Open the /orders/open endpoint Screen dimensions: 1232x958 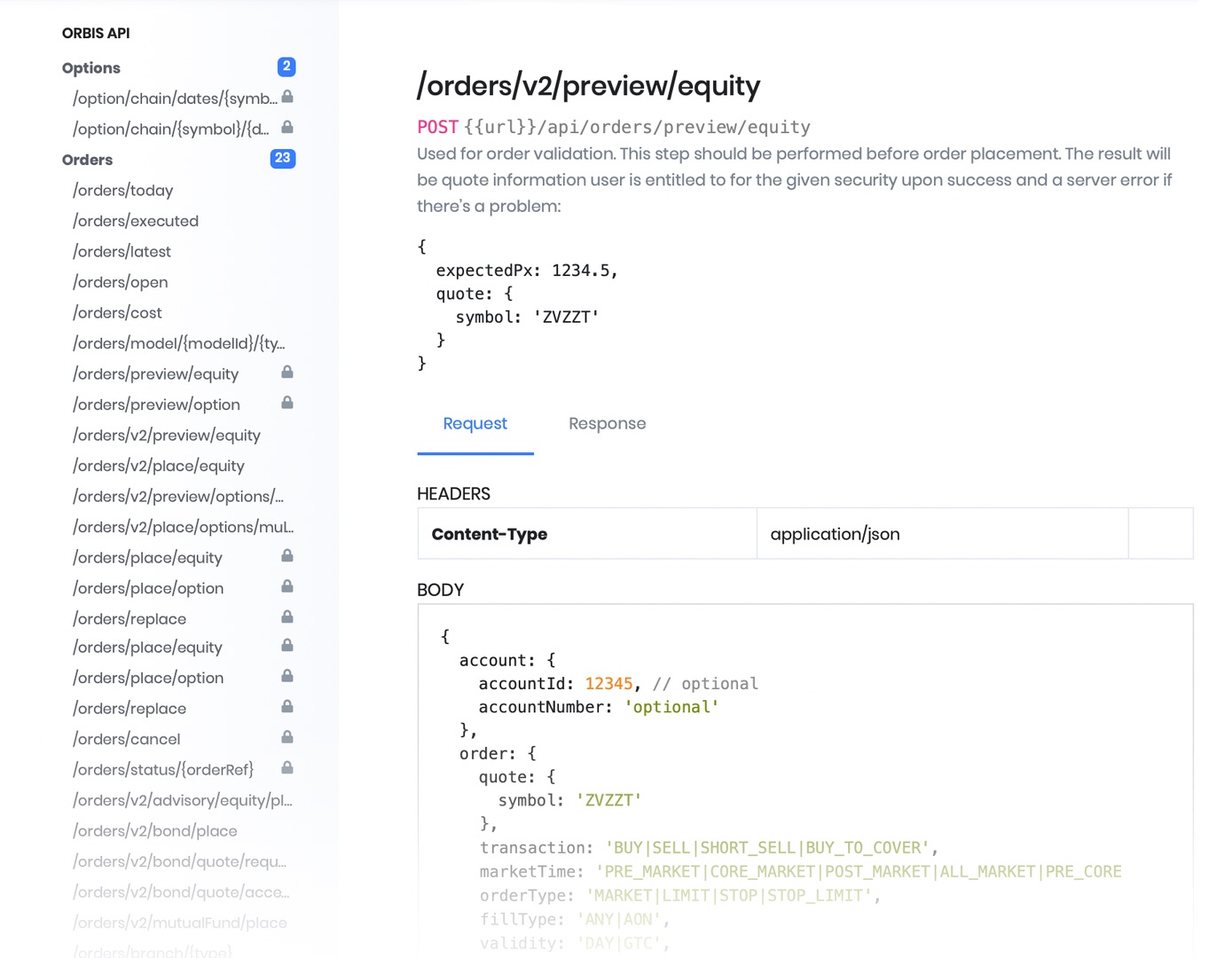120,282
